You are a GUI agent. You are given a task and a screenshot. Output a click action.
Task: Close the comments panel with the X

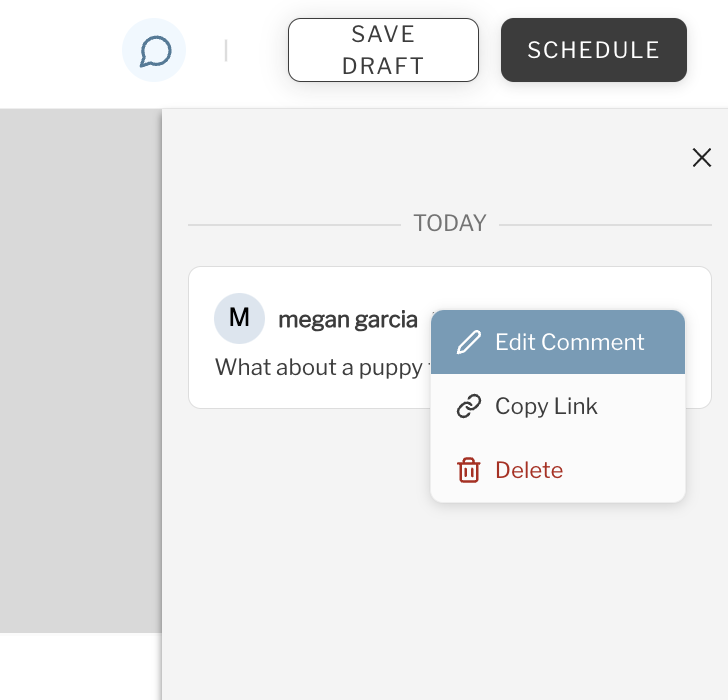[x=702, y=157]
